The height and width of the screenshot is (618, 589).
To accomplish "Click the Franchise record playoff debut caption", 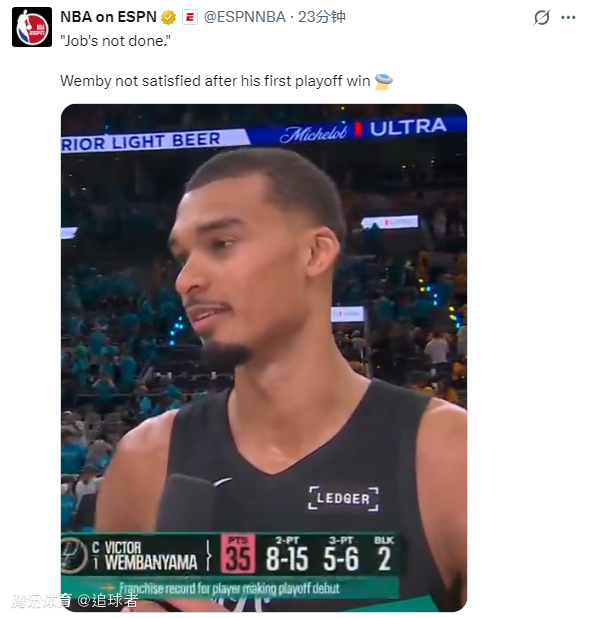I will pos(229,588).
